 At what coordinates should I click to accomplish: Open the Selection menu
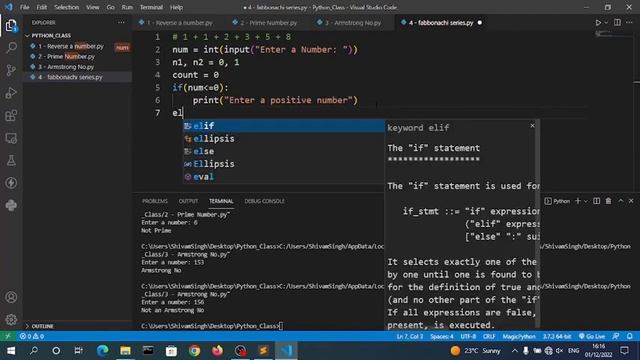pyautogui.click(x=67, y=7)
